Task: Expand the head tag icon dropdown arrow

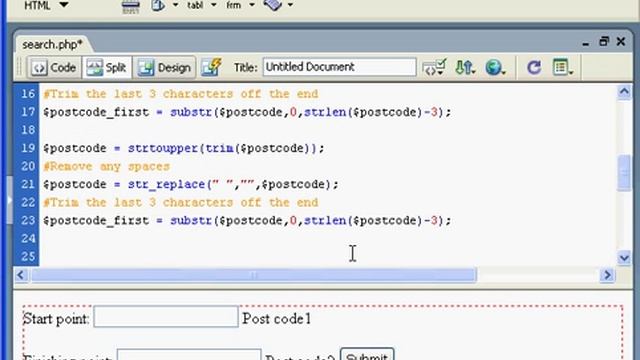Action: point(175,5)
